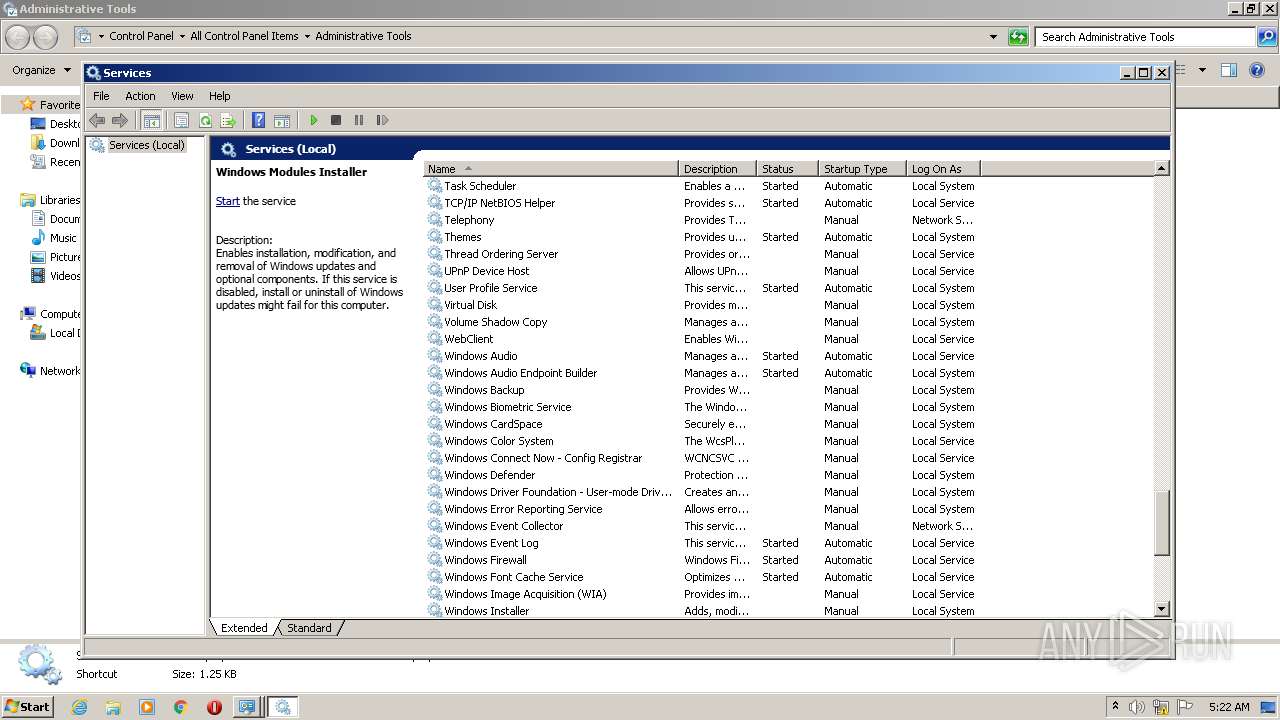The width and height of the screenshot is (1280, 720).
Task: Open Internet Explorer from the taskbar
Action: pos(79,707)
